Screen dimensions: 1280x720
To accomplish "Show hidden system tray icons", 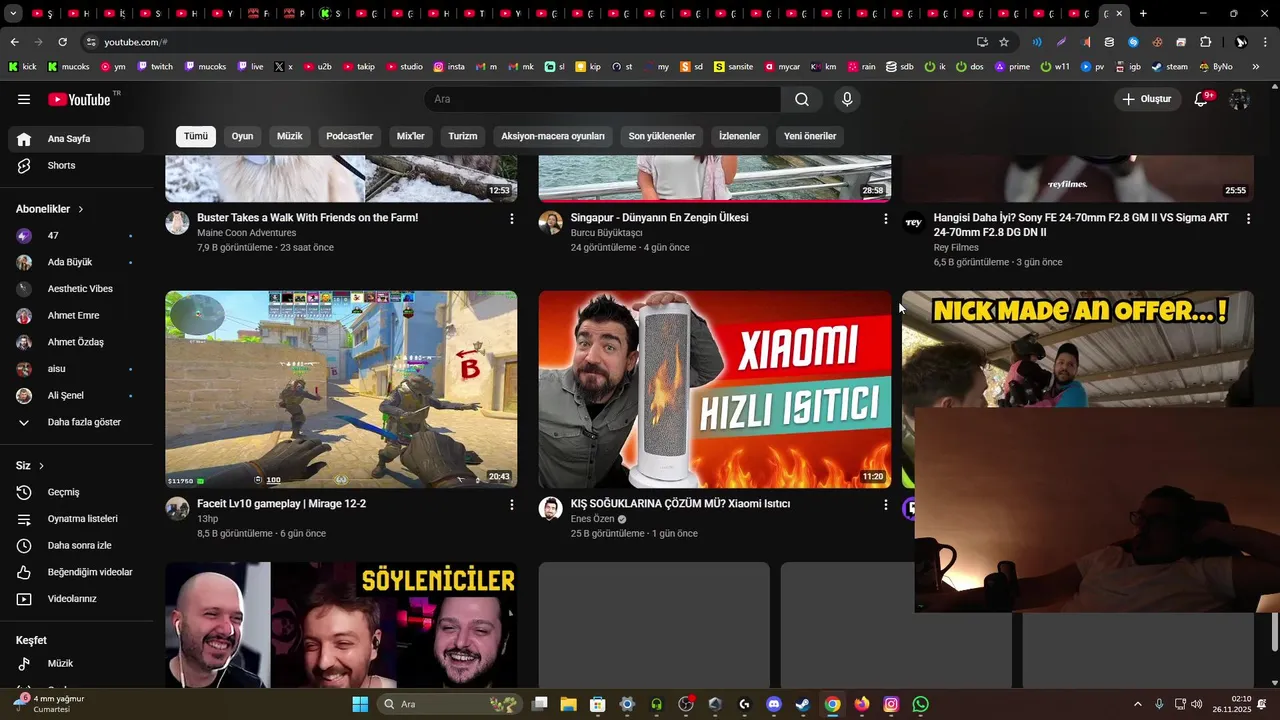I will point(1137,704).
